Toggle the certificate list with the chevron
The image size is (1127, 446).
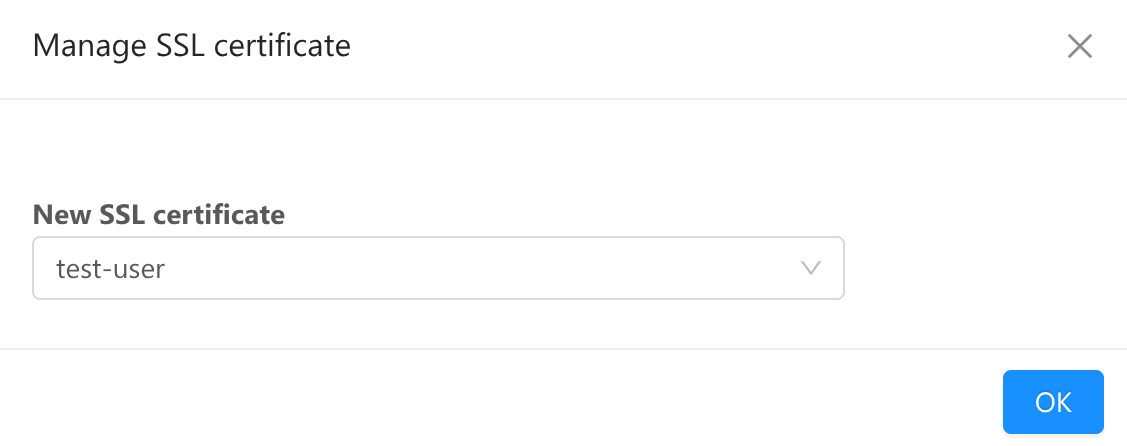(811, 268)
